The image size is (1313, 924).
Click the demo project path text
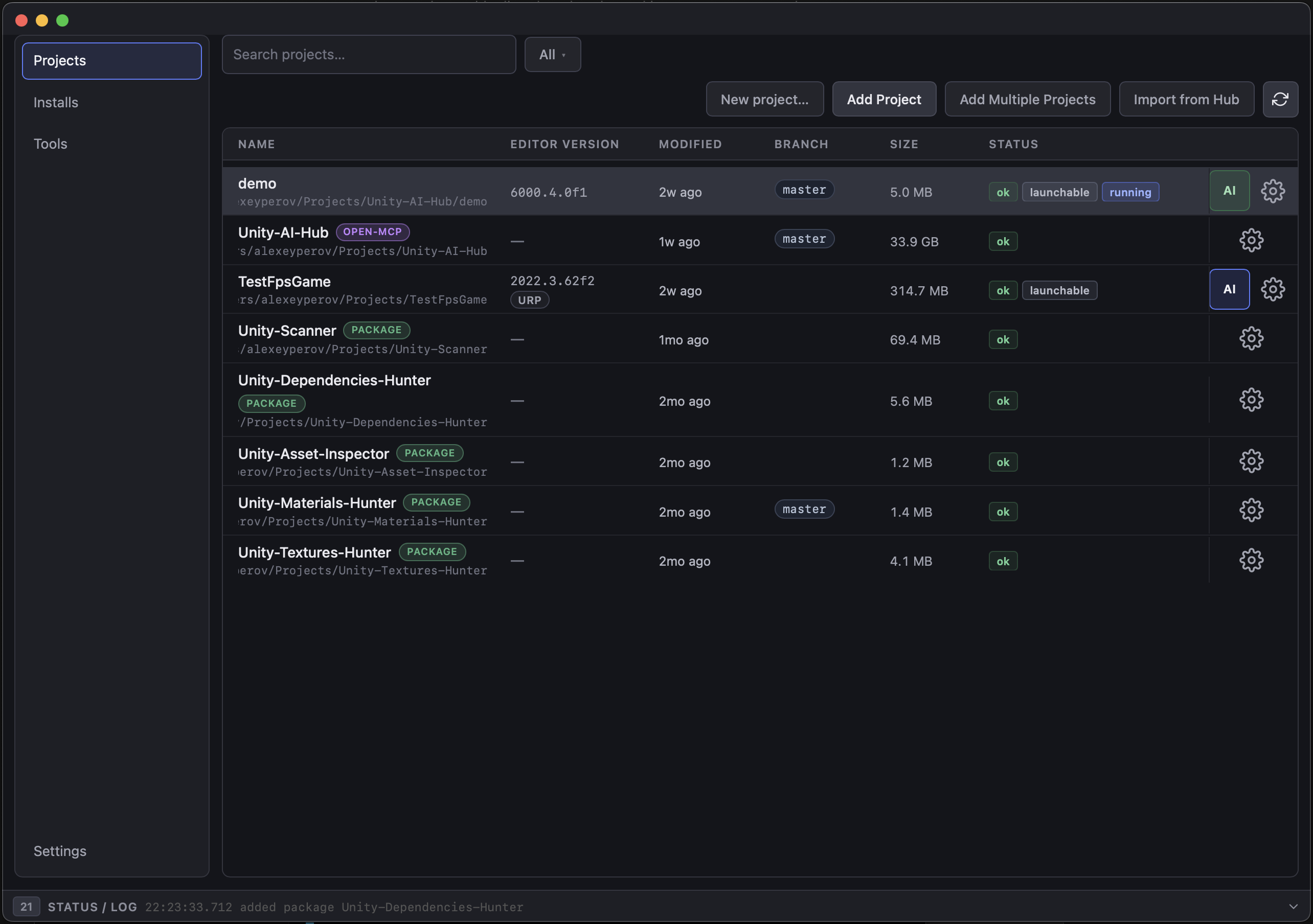363,202
